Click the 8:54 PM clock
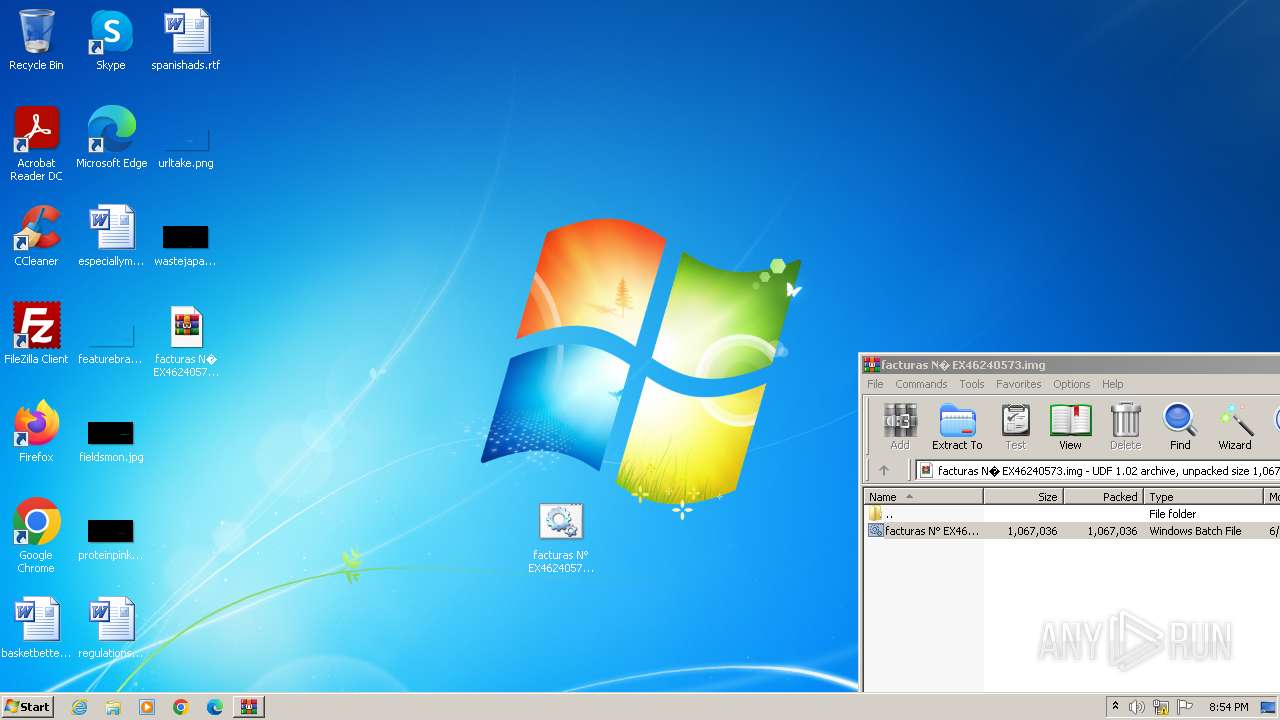 (1228, 707)
